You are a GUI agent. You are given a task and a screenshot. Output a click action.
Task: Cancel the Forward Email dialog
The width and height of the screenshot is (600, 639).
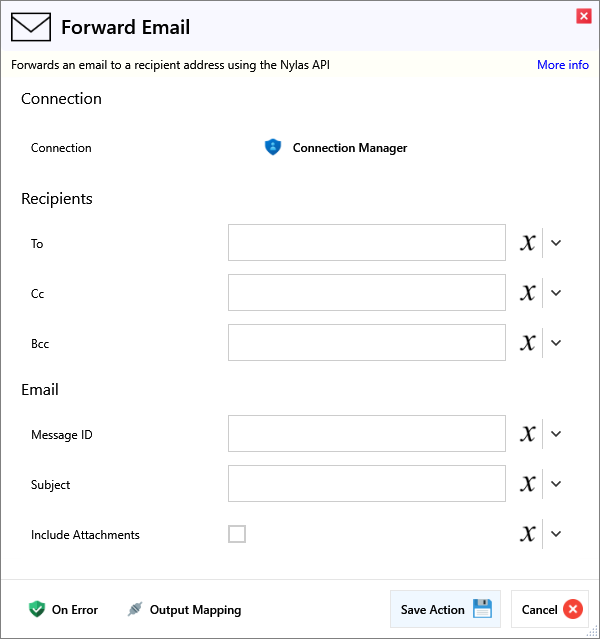coord(550,609)
